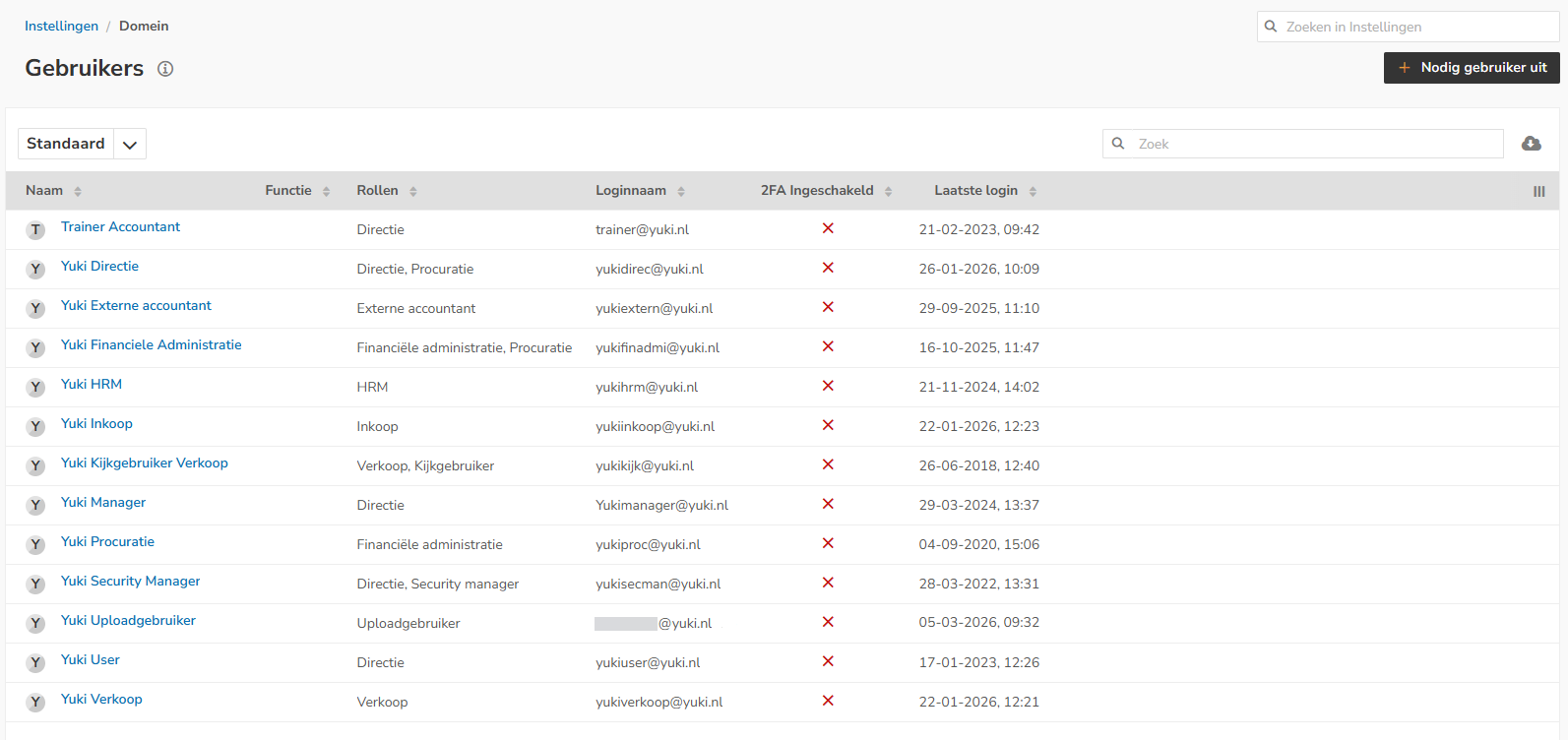Click the 2FA cross for yukihrm@yuki.nl
Image resolution: width=1568 pixels, height=740 pixels.
pyautogui.click(x=828, y=386)
